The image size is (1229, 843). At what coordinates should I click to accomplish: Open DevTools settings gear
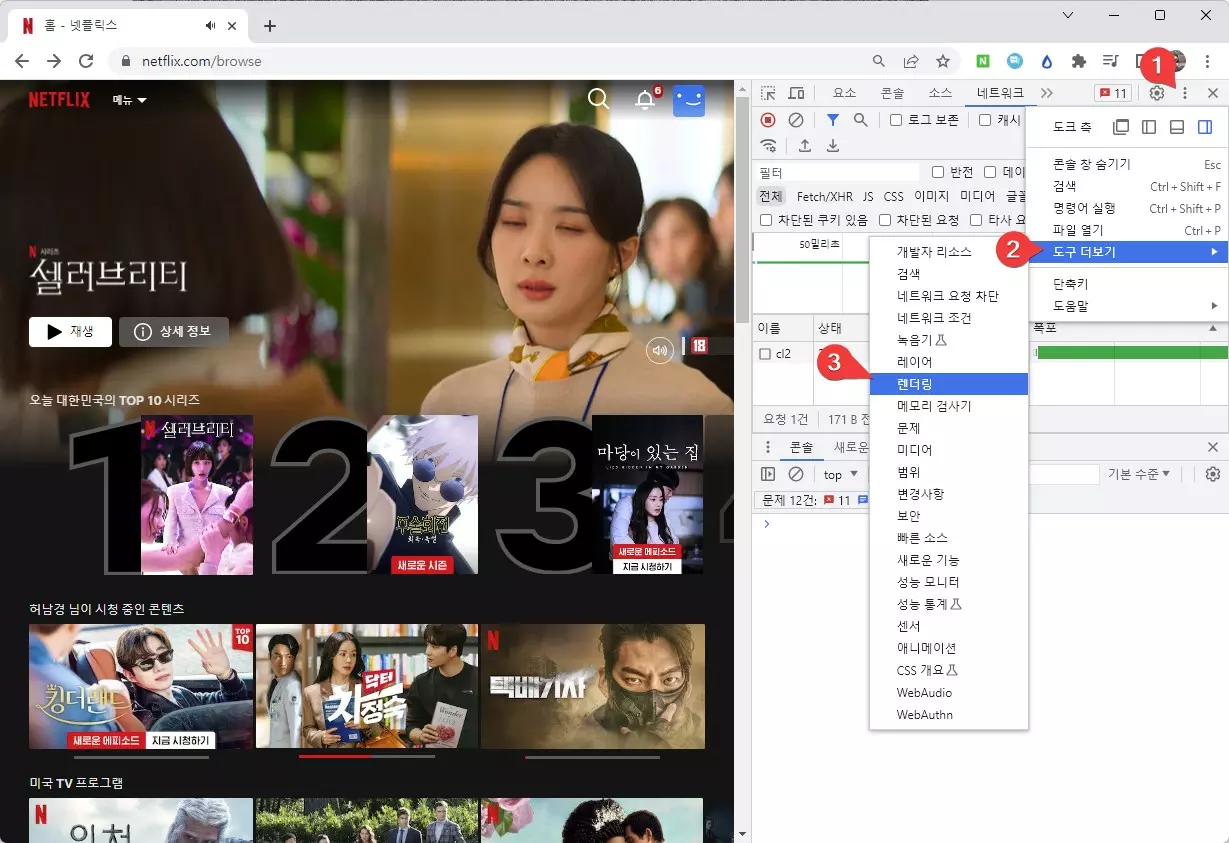[x=1157, y=93]
